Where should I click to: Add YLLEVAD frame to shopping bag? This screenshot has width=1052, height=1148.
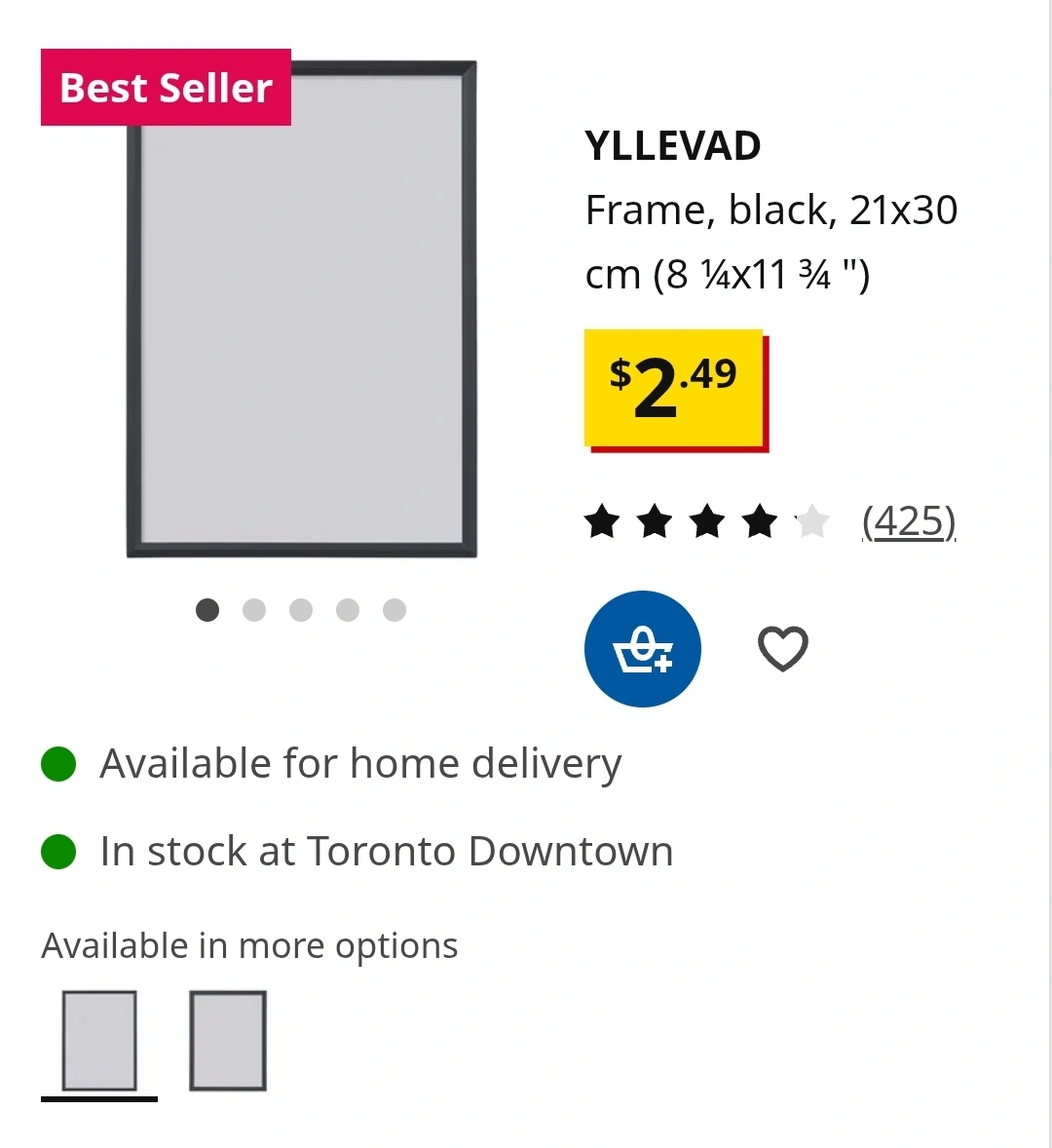[x=642, y=649]
